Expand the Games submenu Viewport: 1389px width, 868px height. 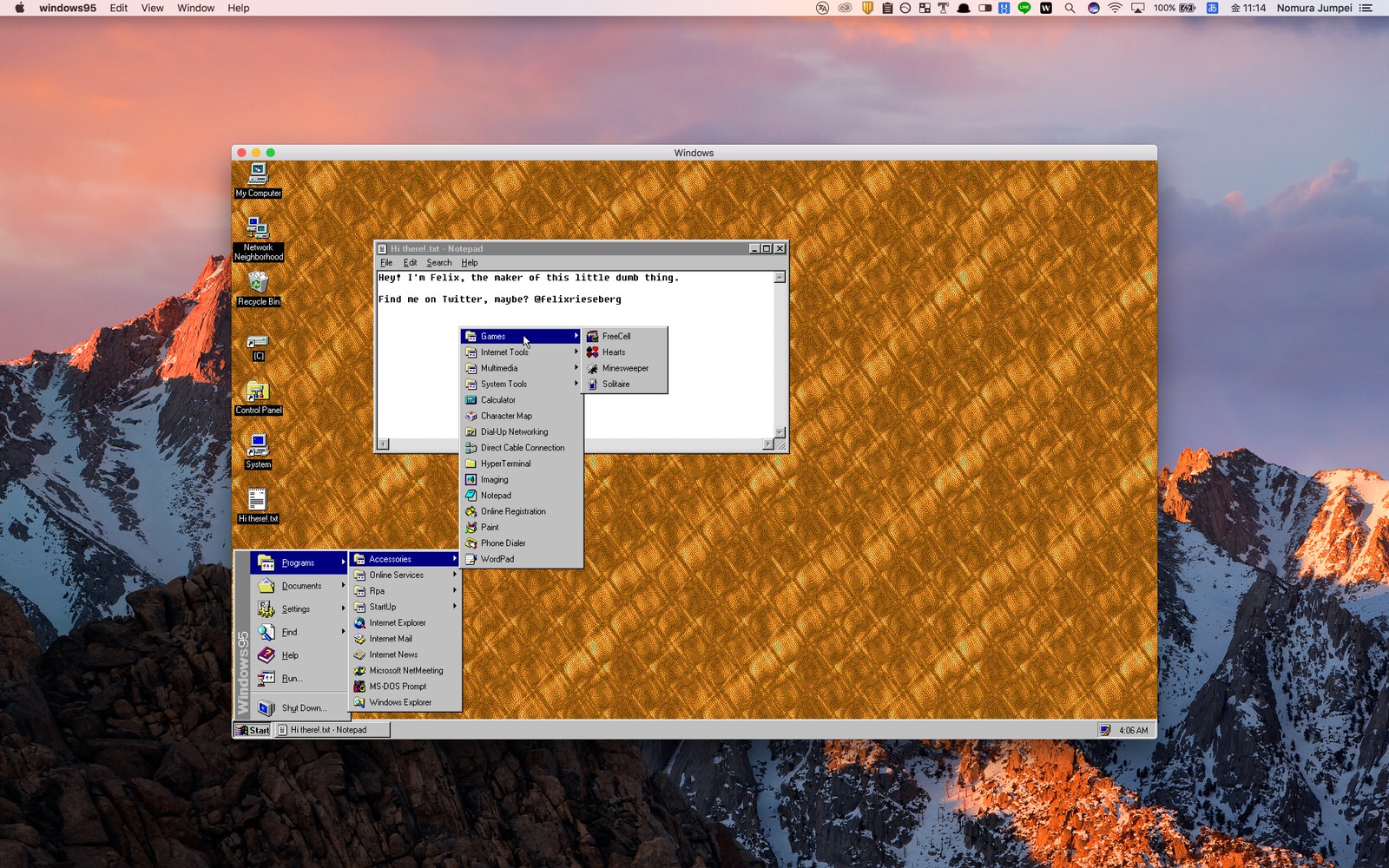(522, 336)
